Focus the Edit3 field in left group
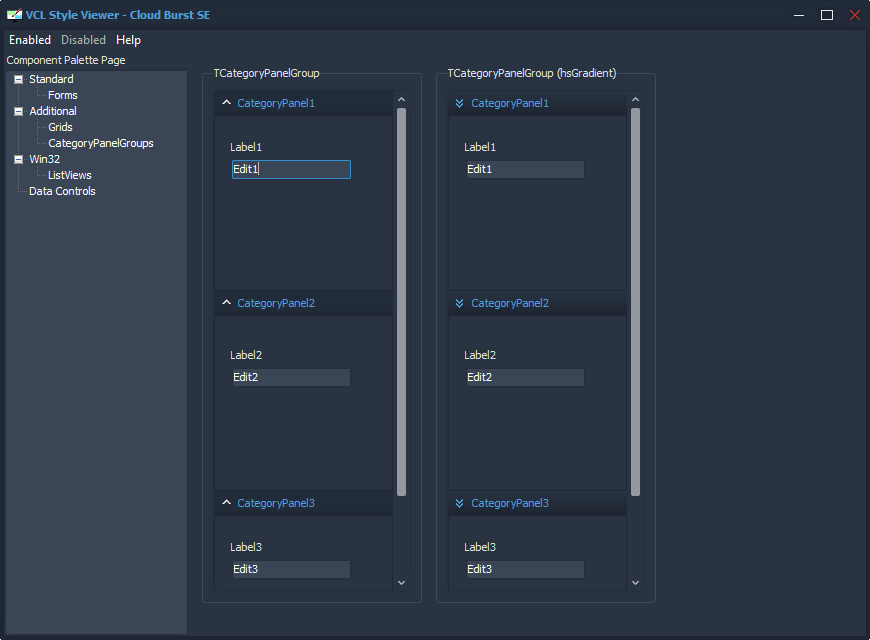This screenshot has height=640, width=870. tap(291, 570)
